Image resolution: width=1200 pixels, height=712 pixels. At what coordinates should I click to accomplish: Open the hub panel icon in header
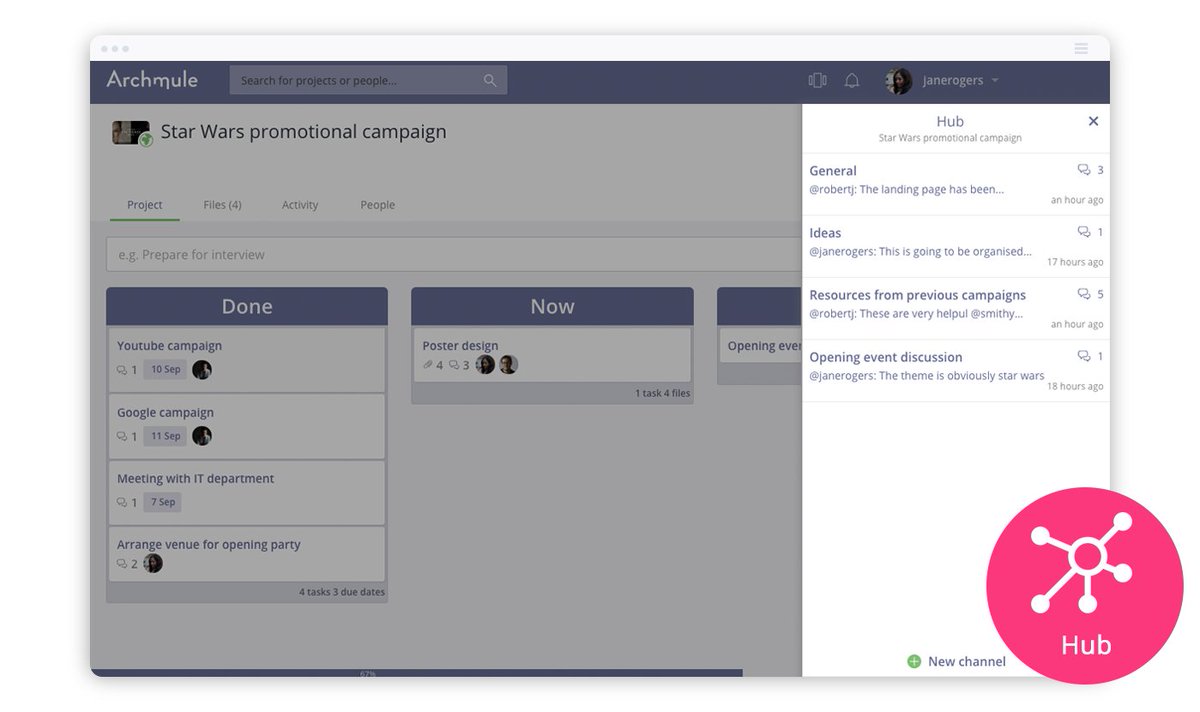pyautogui.click(x=818, y=81)
